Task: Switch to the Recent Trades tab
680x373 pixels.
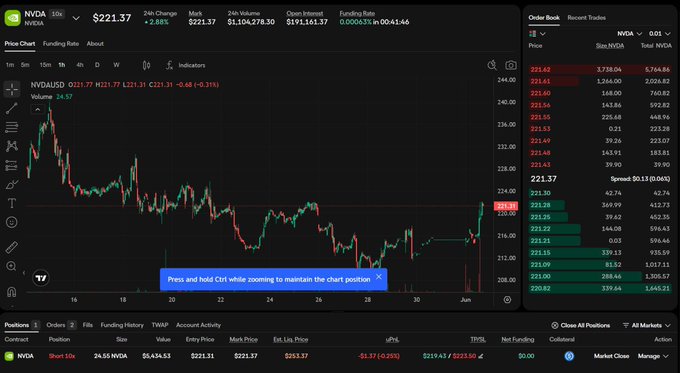Action: (586, 18)
